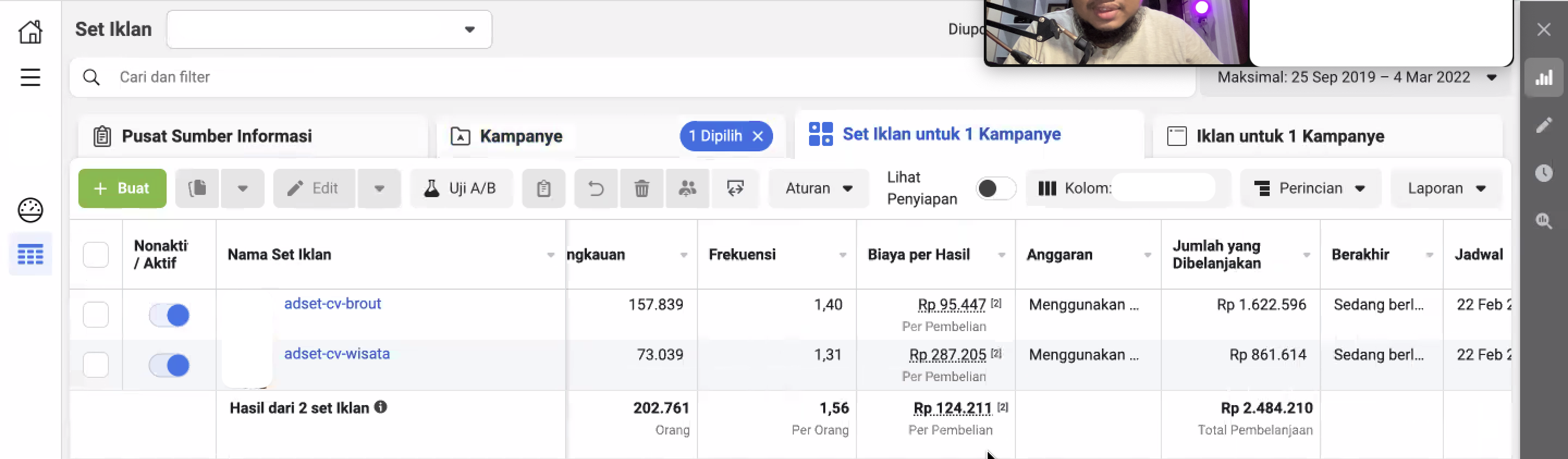Open the audience people icon
The width and height of the screenshot is (1568, 459).
tap(687, 189)
